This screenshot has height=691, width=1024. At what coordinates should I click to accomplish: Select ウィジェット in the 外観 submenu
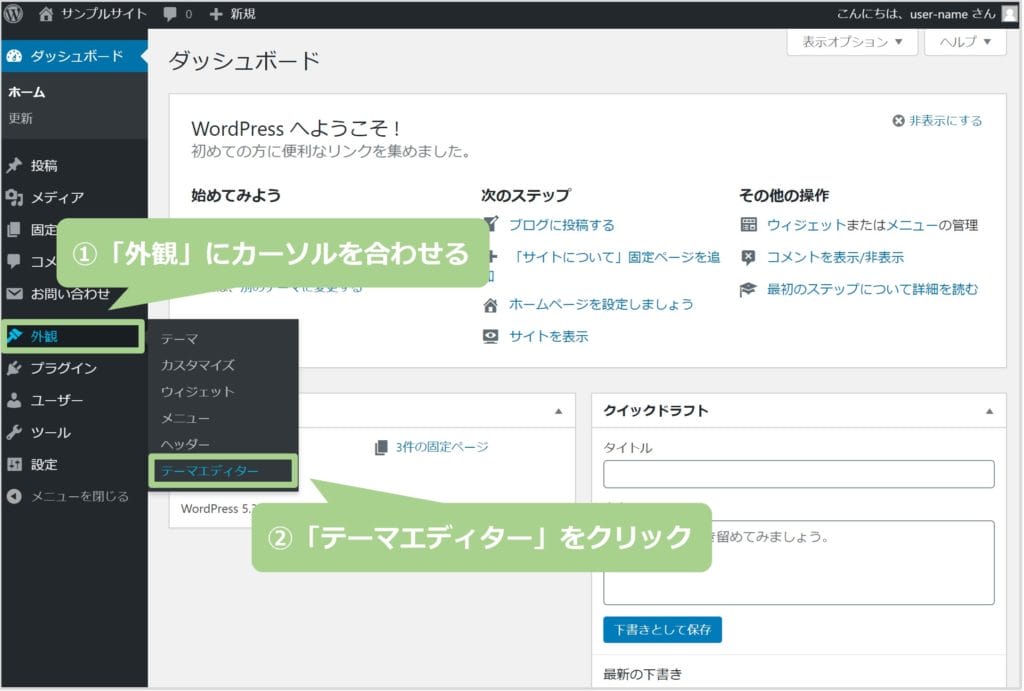[x=198, y=391]
